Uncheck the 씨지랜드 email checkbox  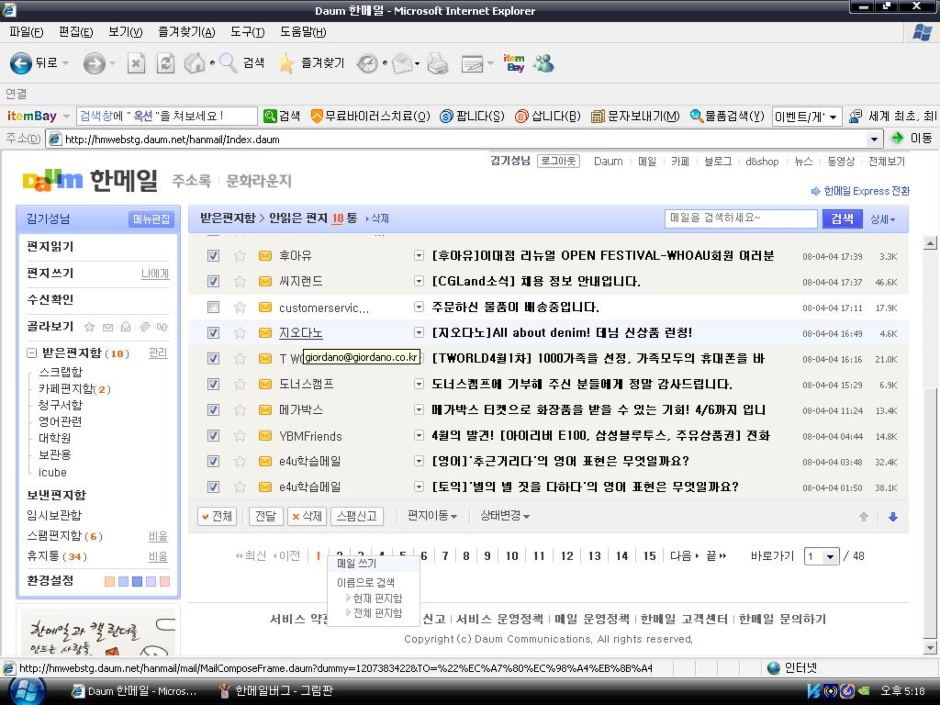point(213,282)
